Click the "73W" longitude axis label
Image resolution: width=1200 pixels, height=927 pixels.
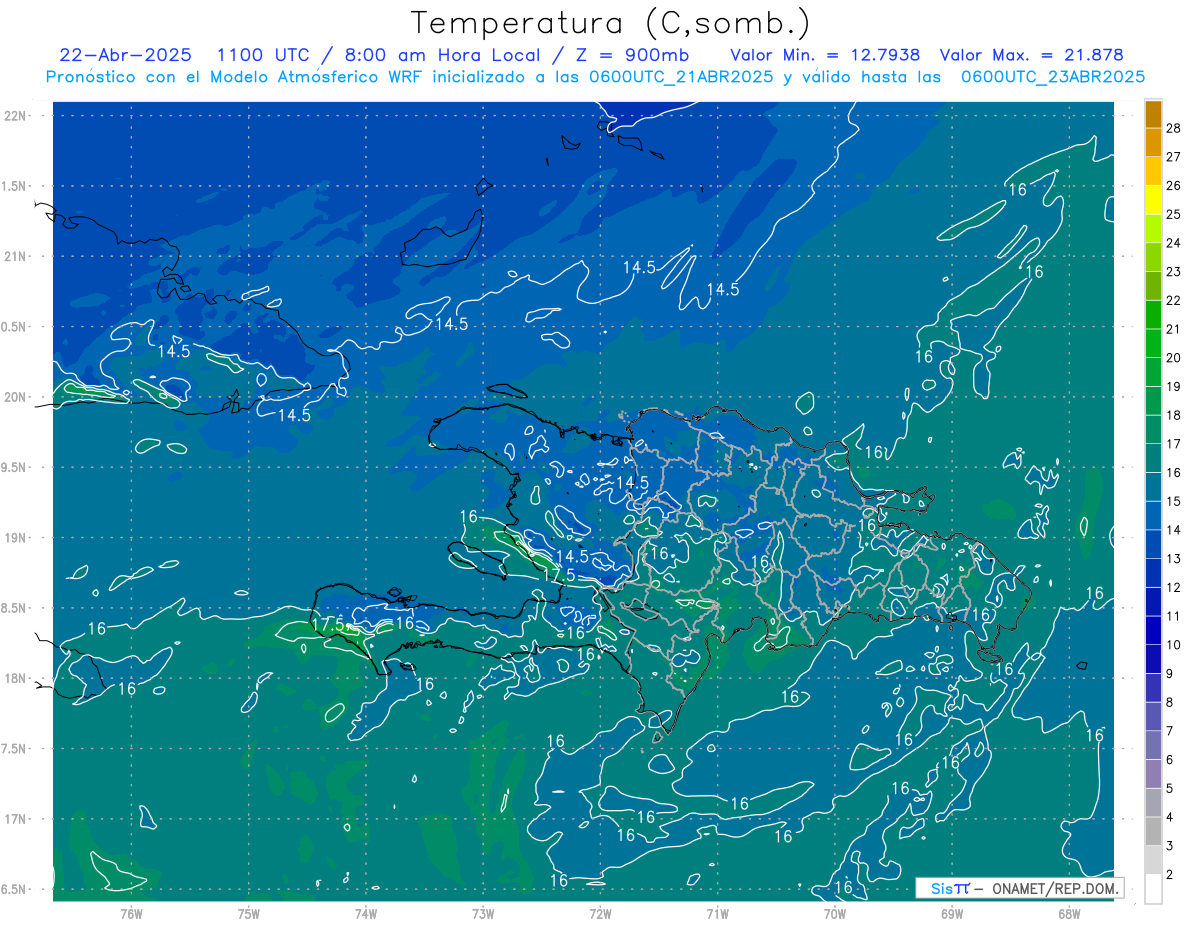click(x=483, y=913)
